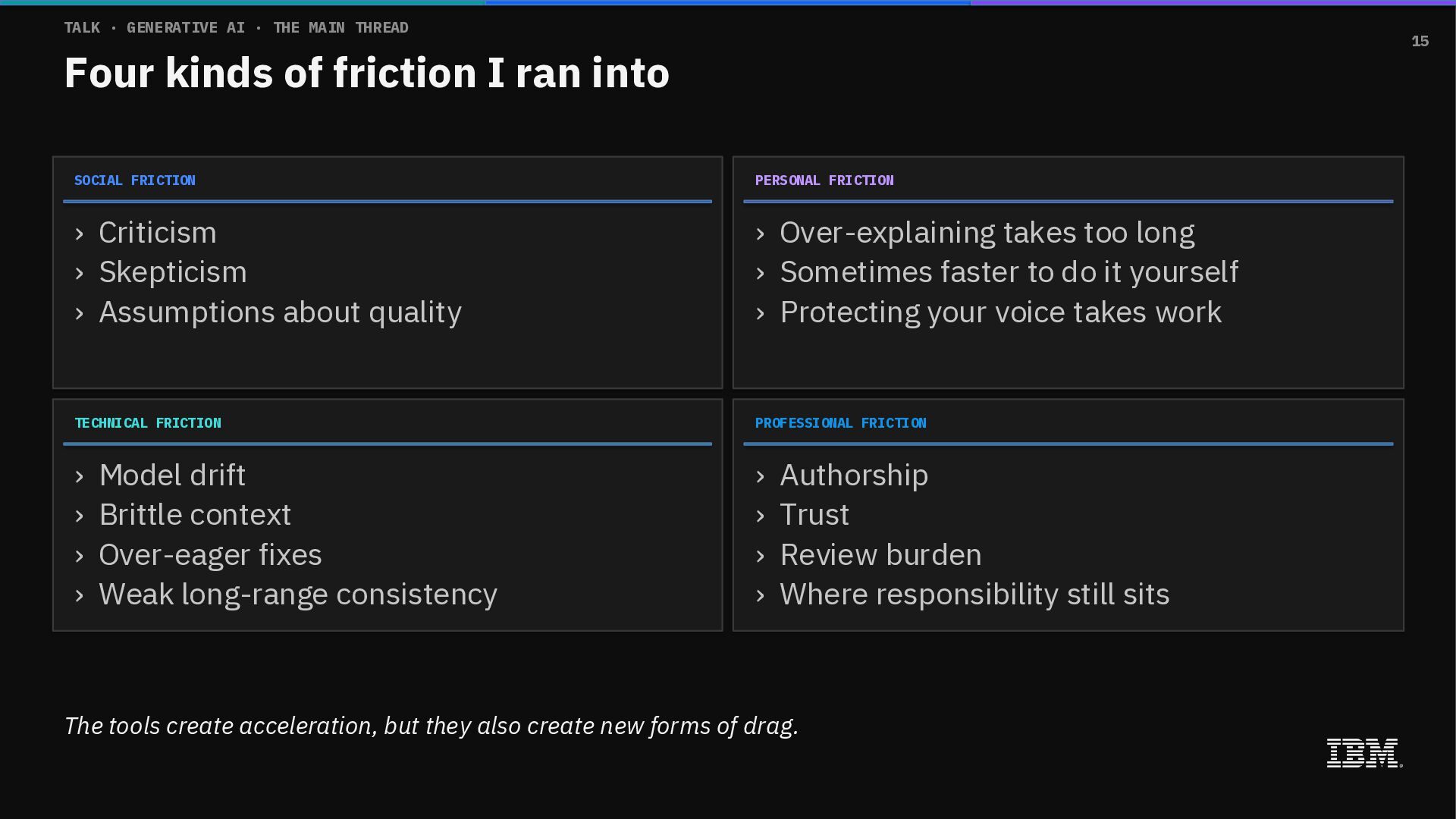The height and width of the screenshot is (819, 1456).
Task: Click Protecting your voice takes work
Action: pos(1001,312)
